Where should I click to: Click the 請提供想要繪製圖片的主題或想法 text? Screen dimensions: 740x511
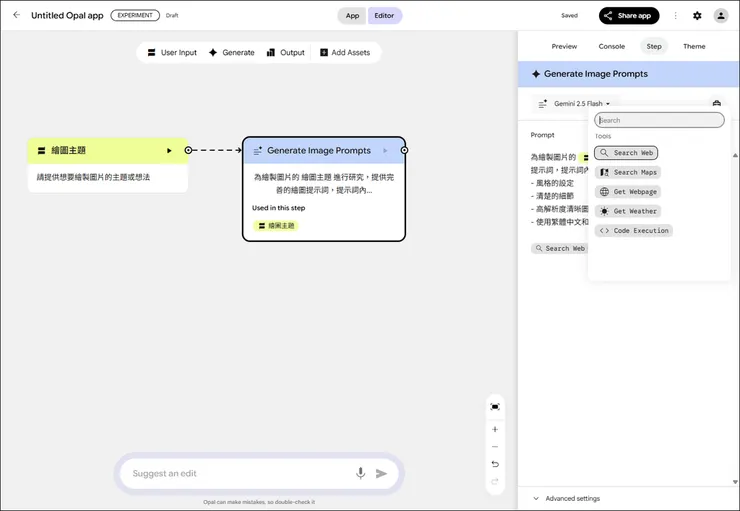(x=93, y=177)
